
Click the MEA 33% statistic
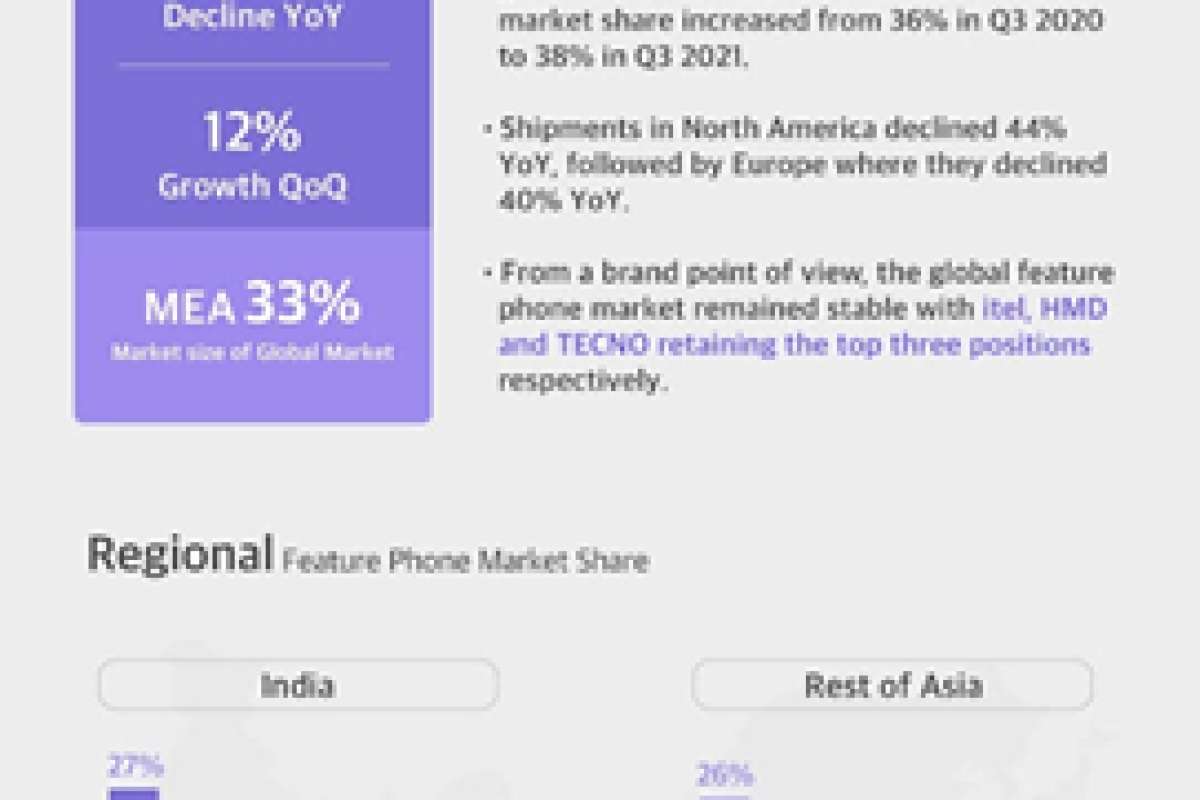[252, 303]
